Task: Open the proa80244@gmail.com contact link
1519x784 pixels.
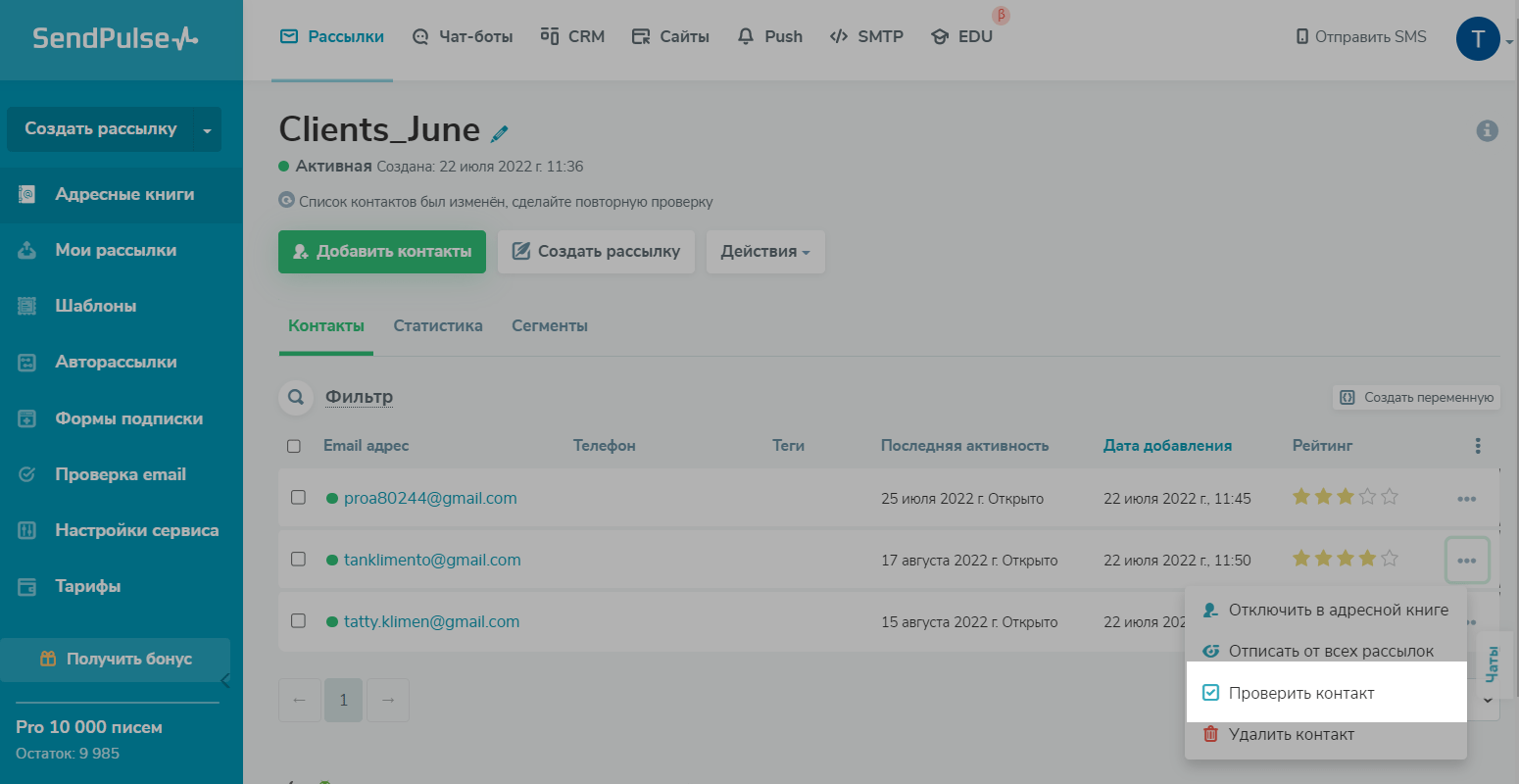Action: pos(430,498)
